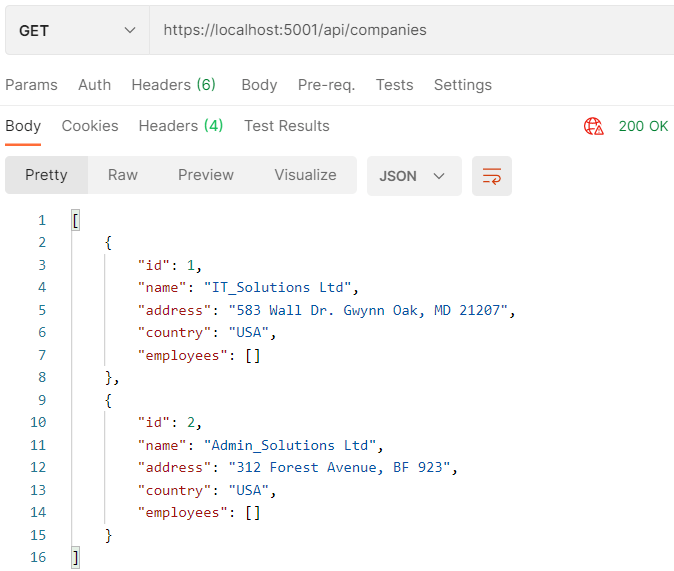Open the Auth tab
The image size is (674, 571).
tap(95, 85)
